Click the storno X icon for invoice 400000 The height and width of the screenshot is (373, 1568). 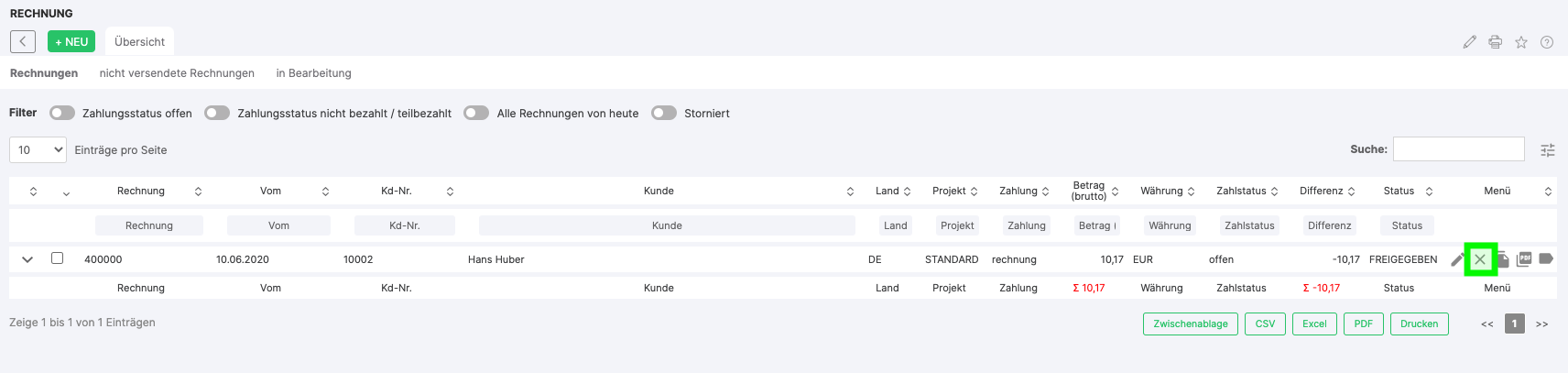pos(1479,259)
